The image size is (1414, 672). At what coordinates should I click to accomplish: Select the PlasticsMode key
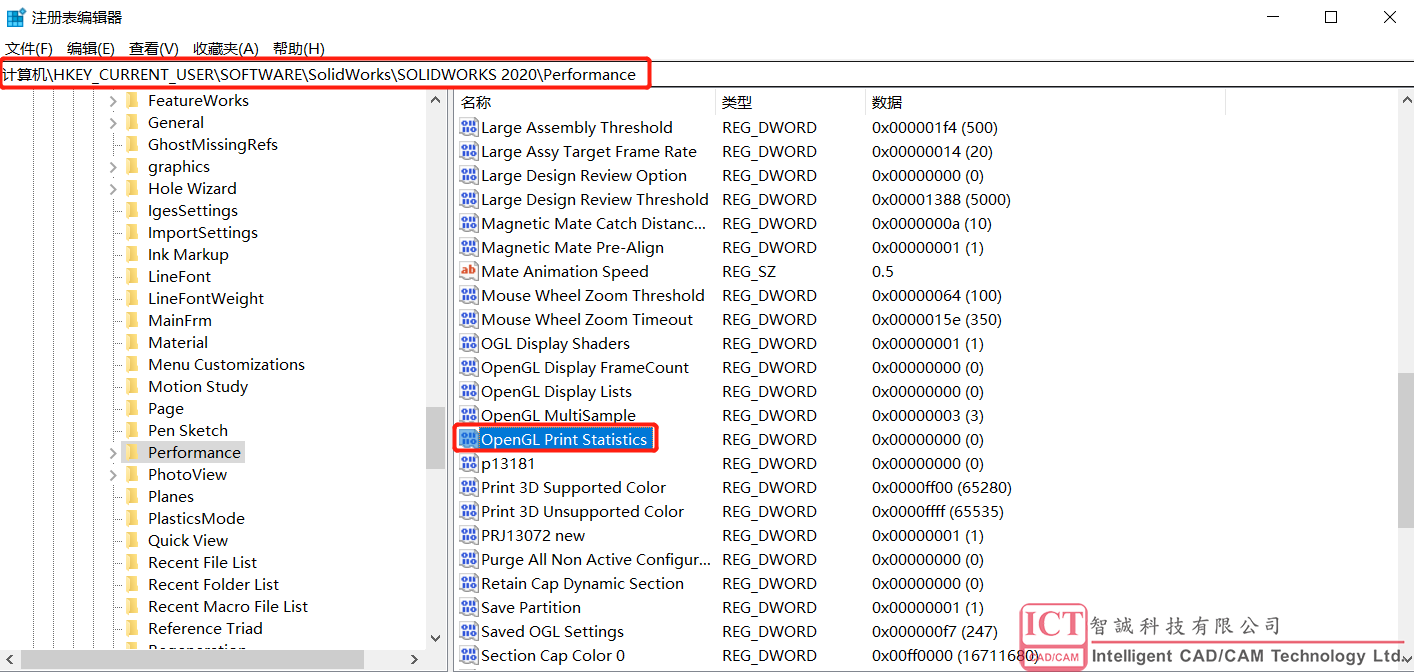pyautogui.click(x=196, y=519)
